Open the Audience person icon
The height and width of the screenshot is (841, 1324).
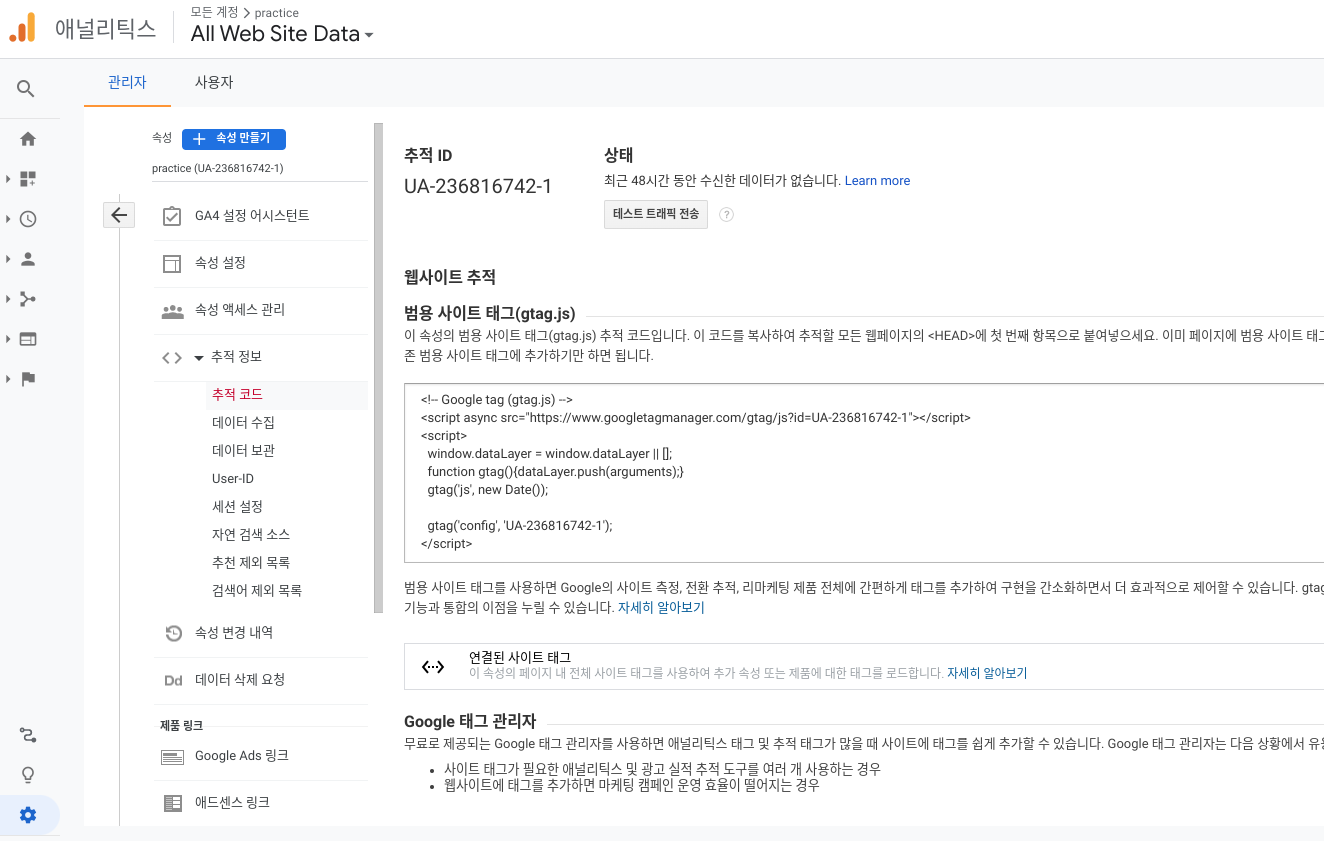pos(28,259)
